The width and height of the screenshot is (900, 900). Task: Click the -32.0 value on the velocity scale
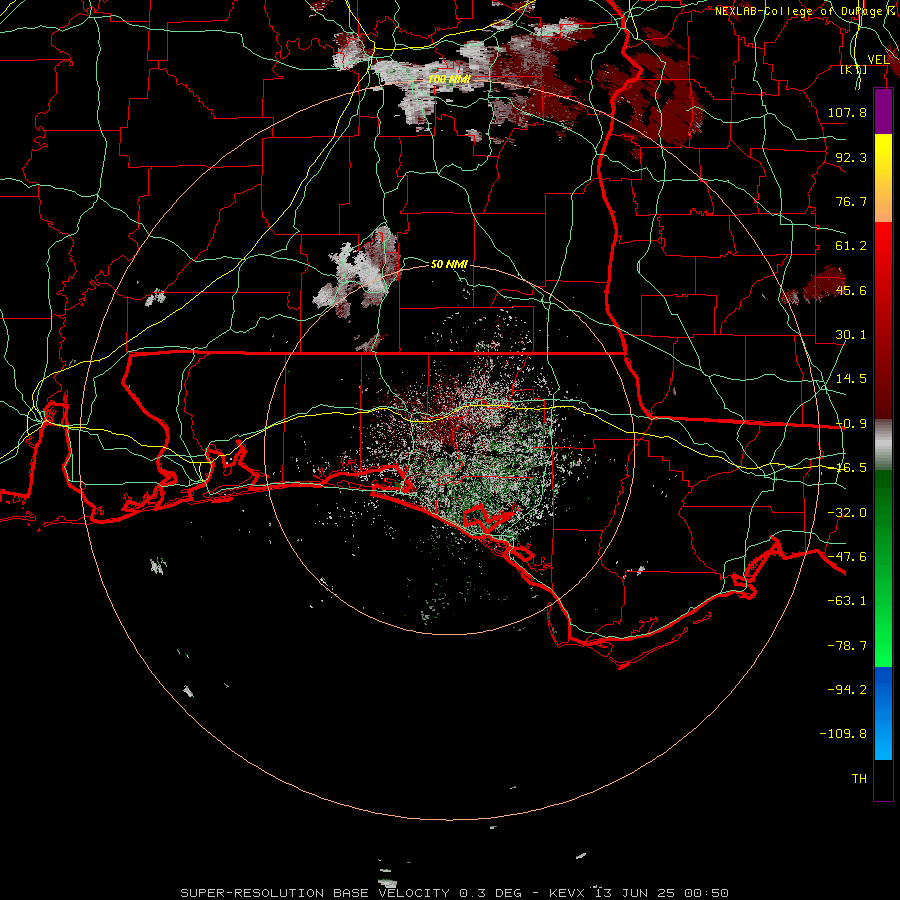click(x=847, y=513)
